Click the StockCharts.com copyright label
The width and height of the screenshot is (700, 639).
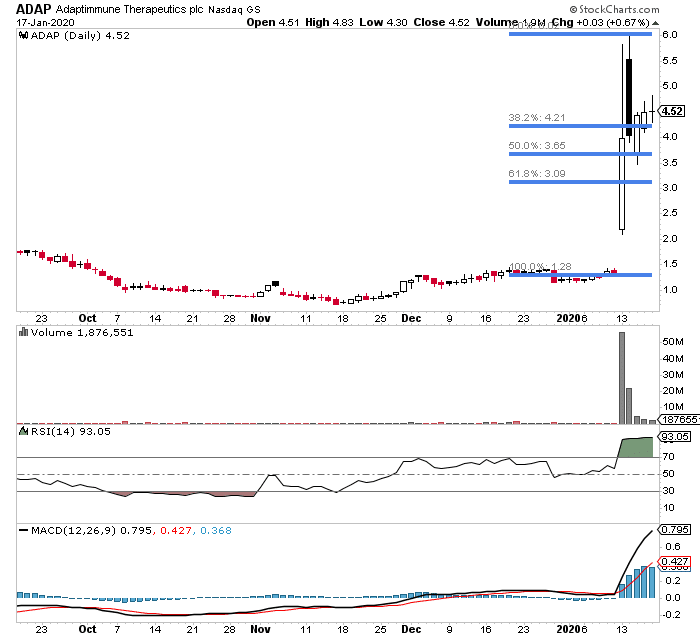(x=614, y=9)
